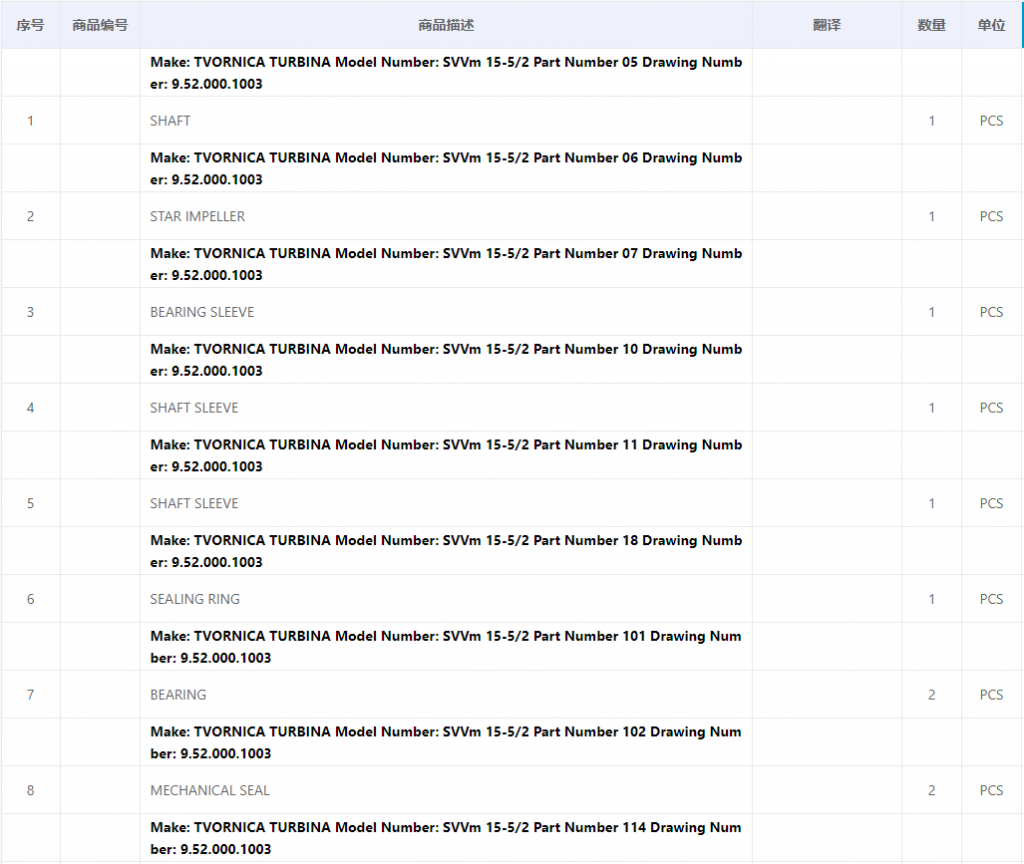
Task: Click the Part Number 114 specification line
Action: (446, 838)
